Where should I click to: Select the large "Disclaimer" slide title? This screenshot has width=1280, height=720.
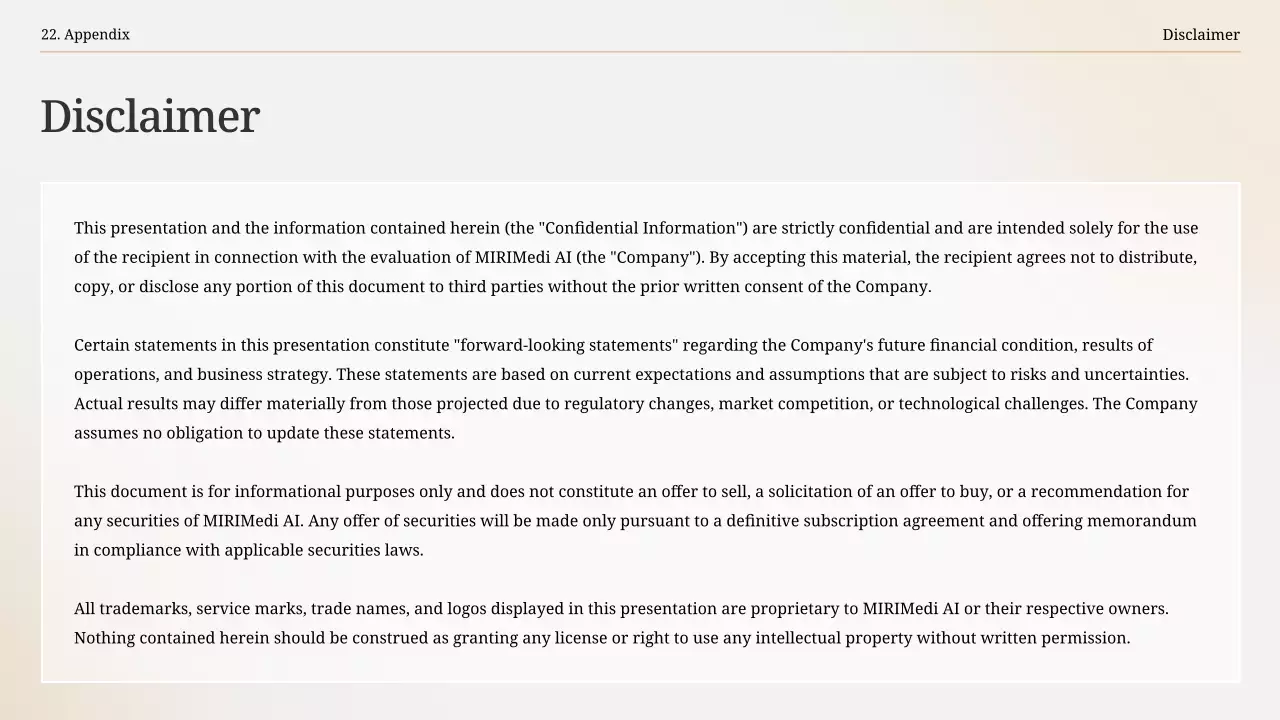point(150,117)
